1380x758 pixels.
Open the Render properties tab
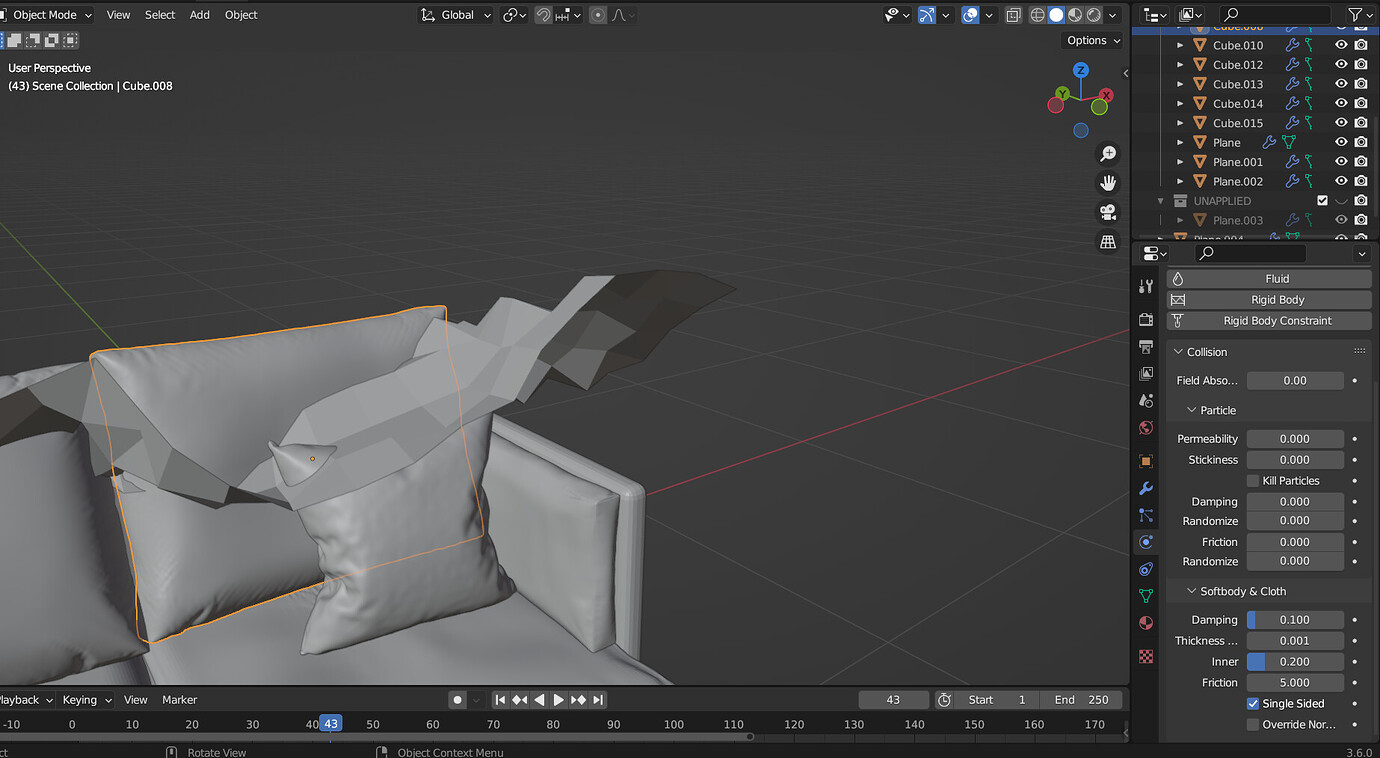pyautogui.click(x=1146, y=319)
